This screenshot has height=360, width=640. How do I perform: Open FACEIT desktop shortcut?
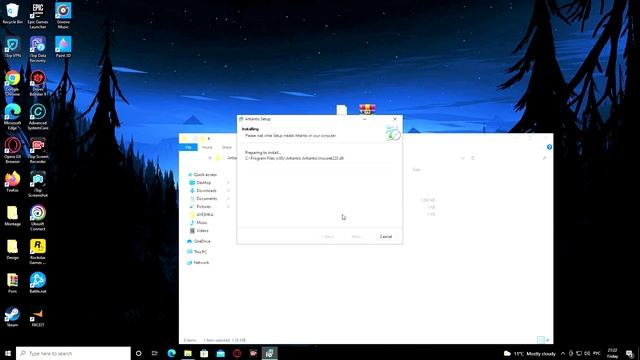(x=38, y=317)
